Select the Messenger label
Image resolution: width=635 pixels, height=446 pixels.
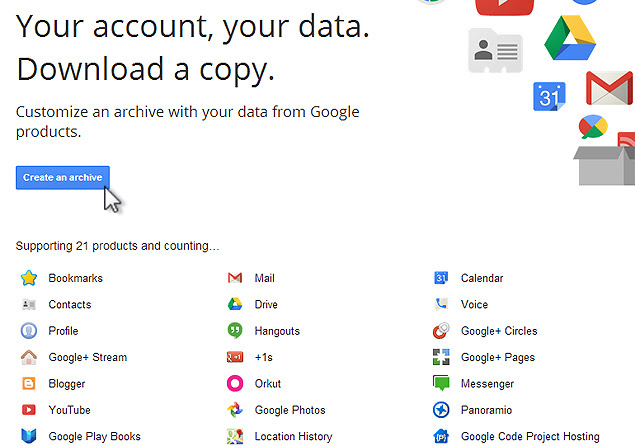click(487, 384)
